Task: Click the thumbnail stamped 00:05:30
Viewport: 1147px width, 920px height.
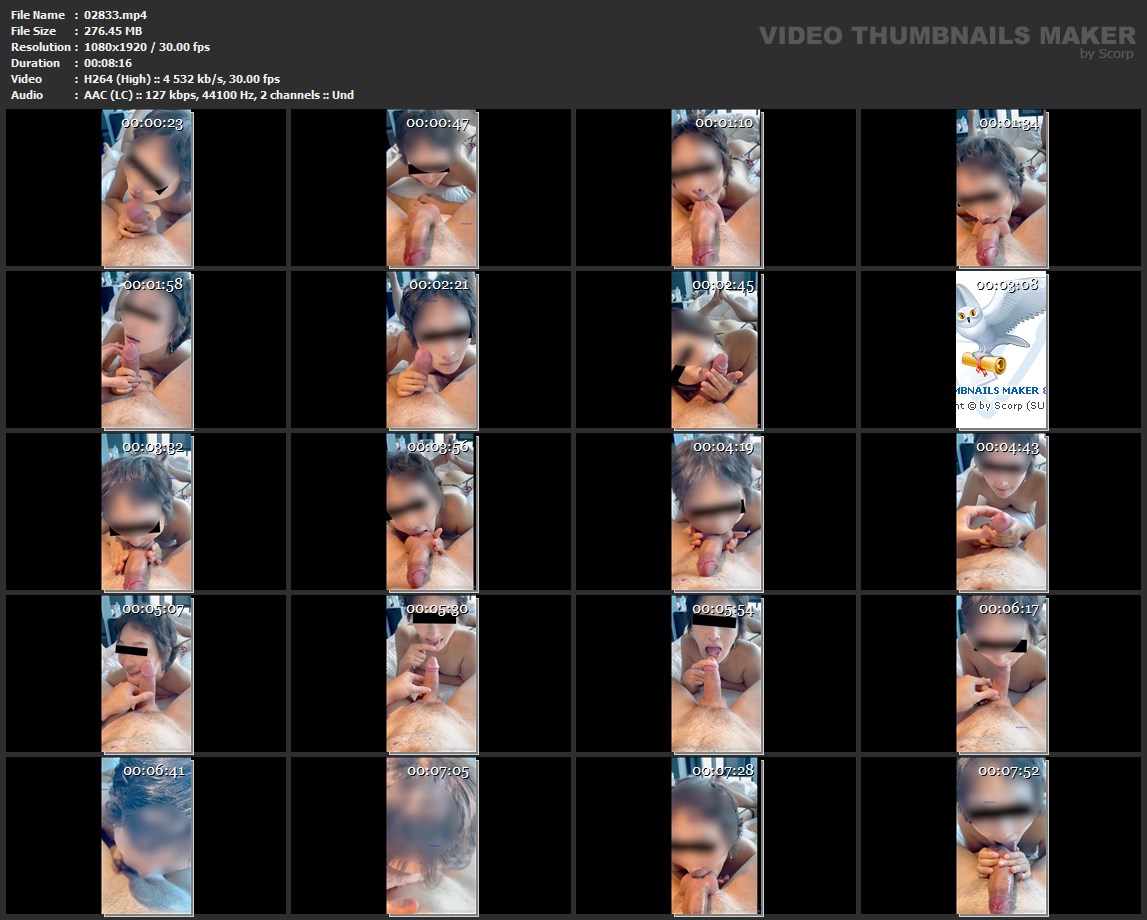Action: click(431, 674)
